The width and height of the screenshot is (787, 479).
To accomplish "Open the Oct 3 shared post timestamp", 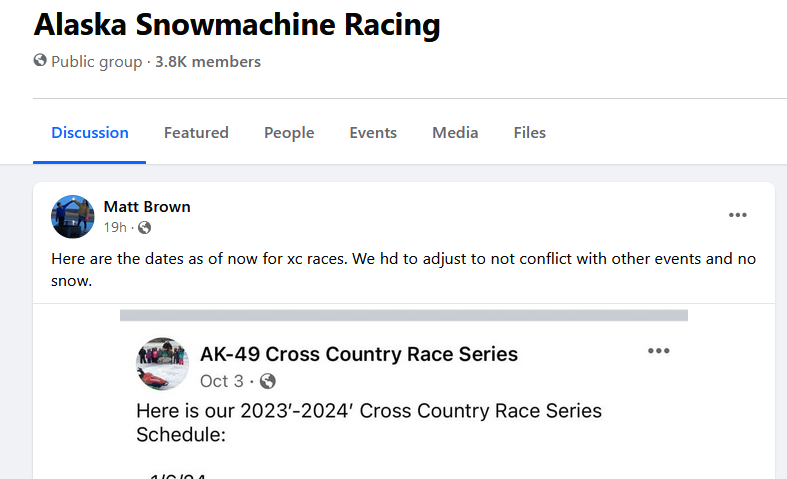I will click(221, 381).
